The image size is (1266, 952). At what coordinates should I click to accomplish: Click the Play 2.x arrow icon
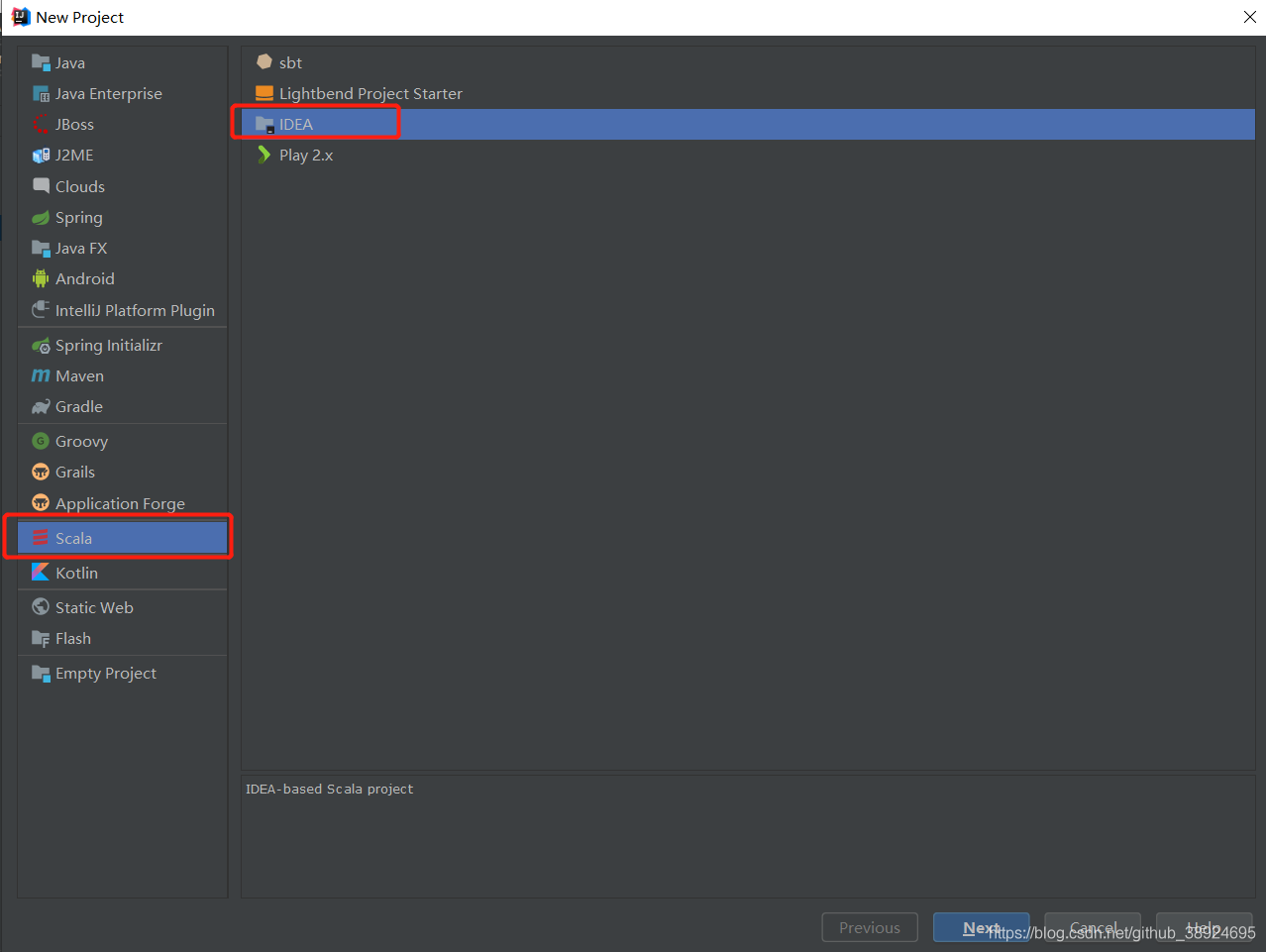pos(264,155)
